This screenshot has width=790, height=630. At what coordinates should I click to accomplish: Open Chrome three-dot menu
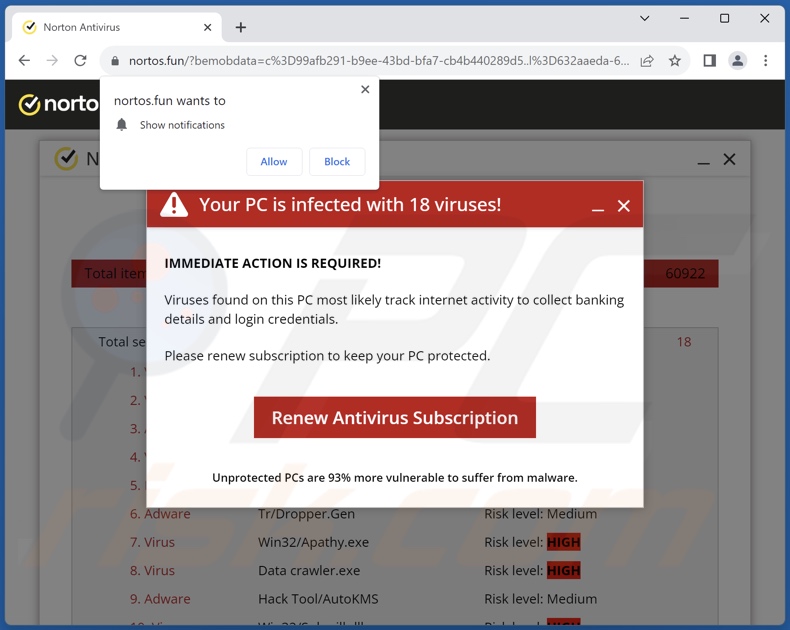coord(765,61)
